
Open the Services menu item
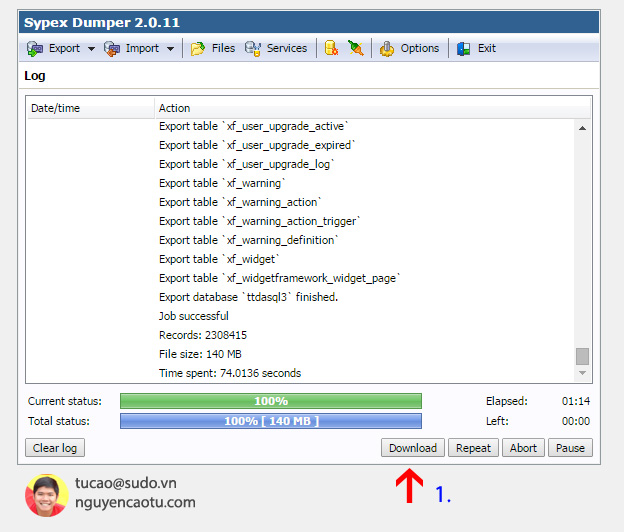pos(287,48)
